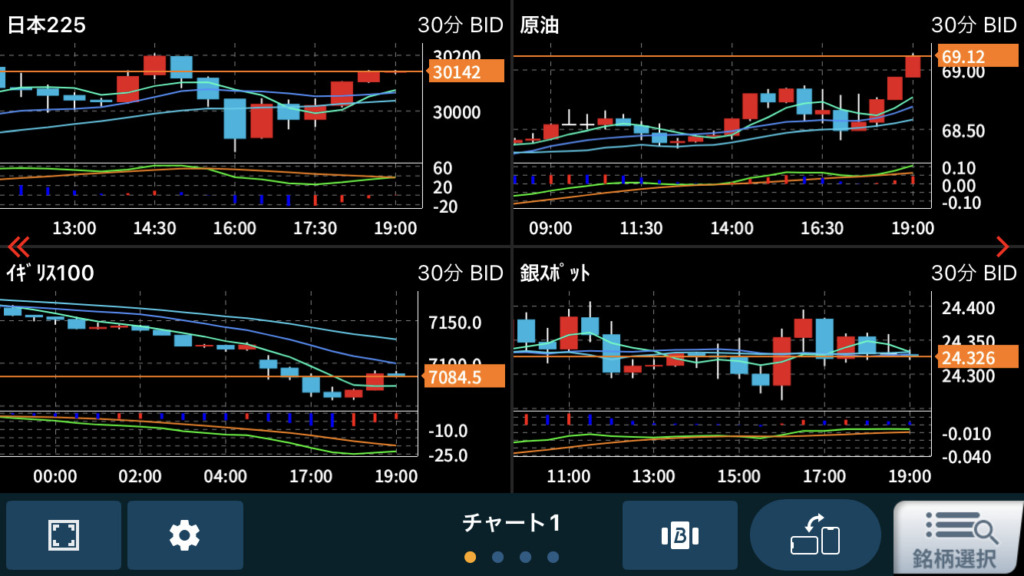Tap 24.300 price axis label
The width and height of the screenshot is (1024, 576).
pyautogui.click(x=968, y=376)
